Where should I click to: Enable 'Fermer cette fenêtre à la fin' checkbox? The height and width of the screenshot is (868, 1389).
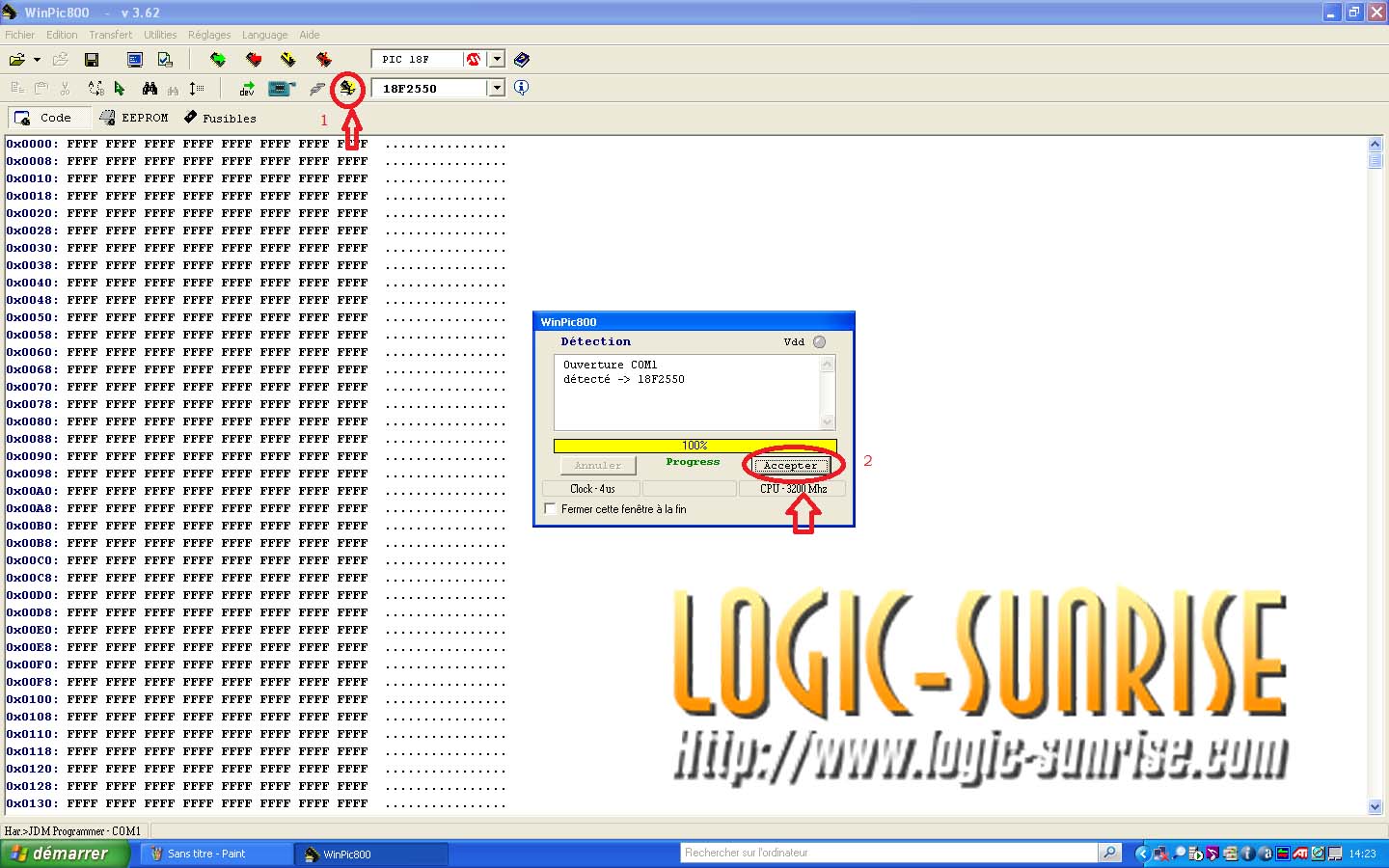click(551, 509)
